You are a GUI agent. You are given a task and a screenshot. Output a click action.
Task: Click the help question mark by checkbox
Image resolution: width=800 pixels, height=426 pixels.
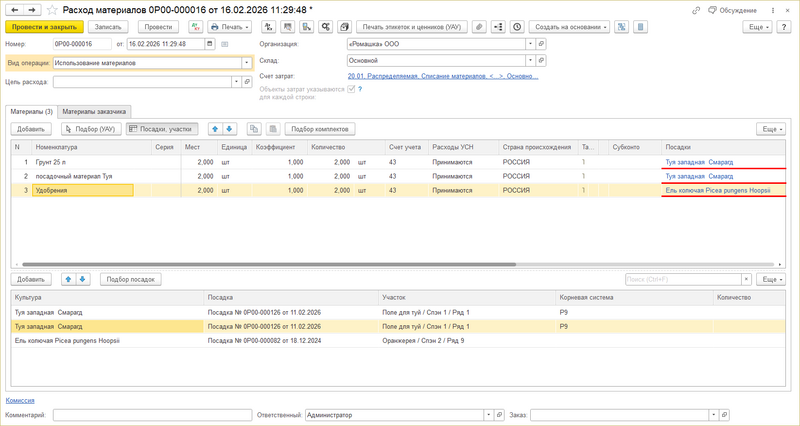(359, 89)
